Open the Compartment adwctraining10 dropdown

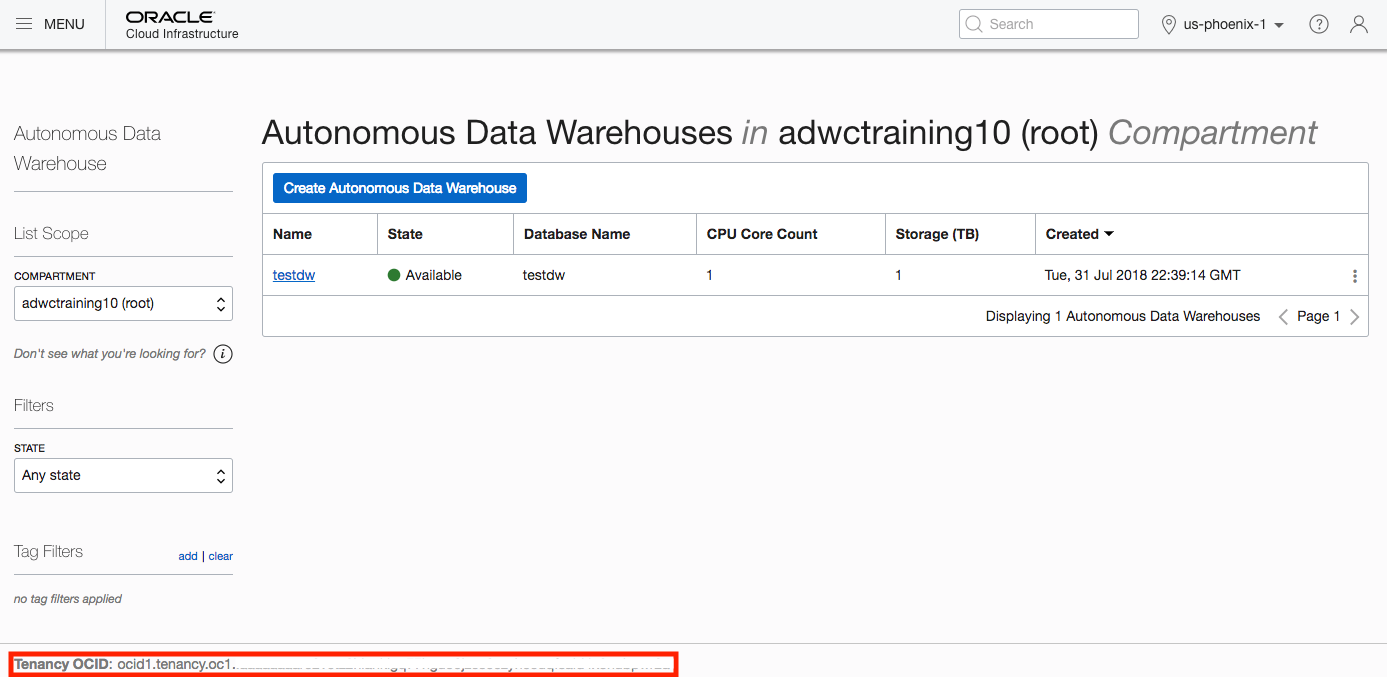(x=123, y=304)
